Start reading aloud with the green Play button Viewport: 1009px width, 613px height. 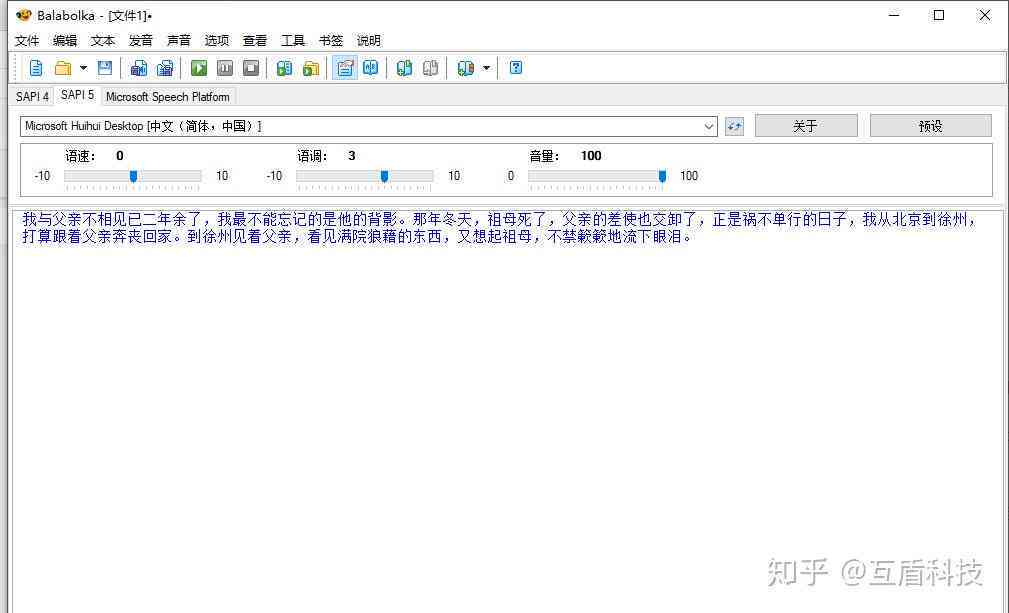[199, 68]
